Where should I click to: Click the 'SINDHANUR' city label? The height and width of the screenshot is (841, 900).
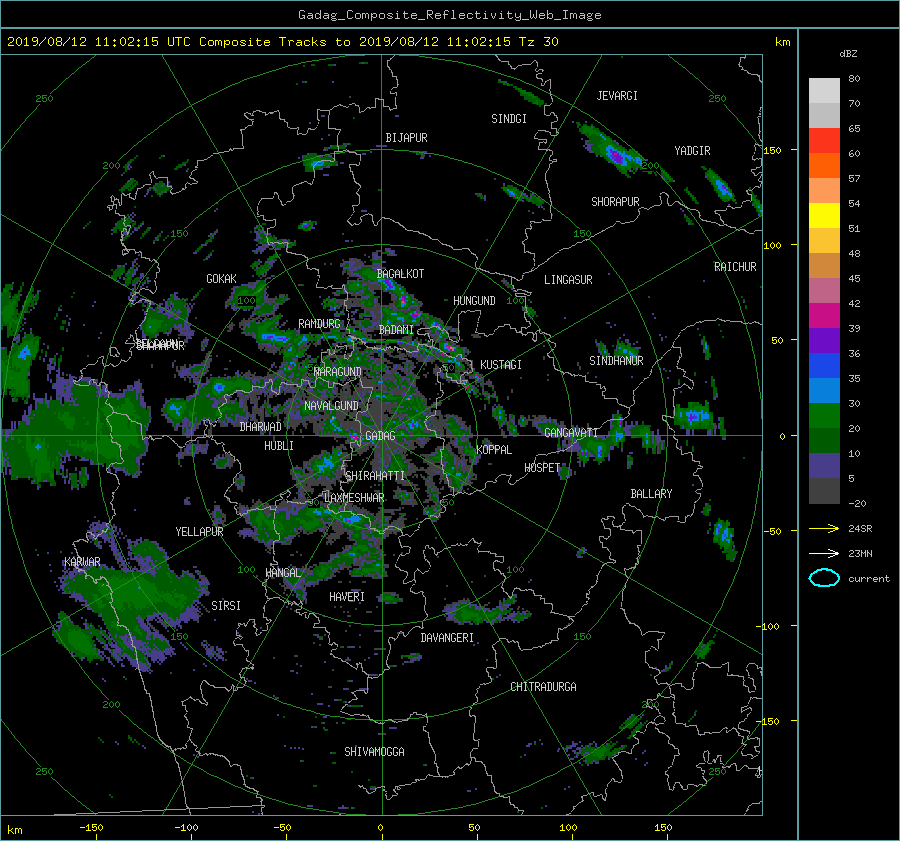[616, 361]
